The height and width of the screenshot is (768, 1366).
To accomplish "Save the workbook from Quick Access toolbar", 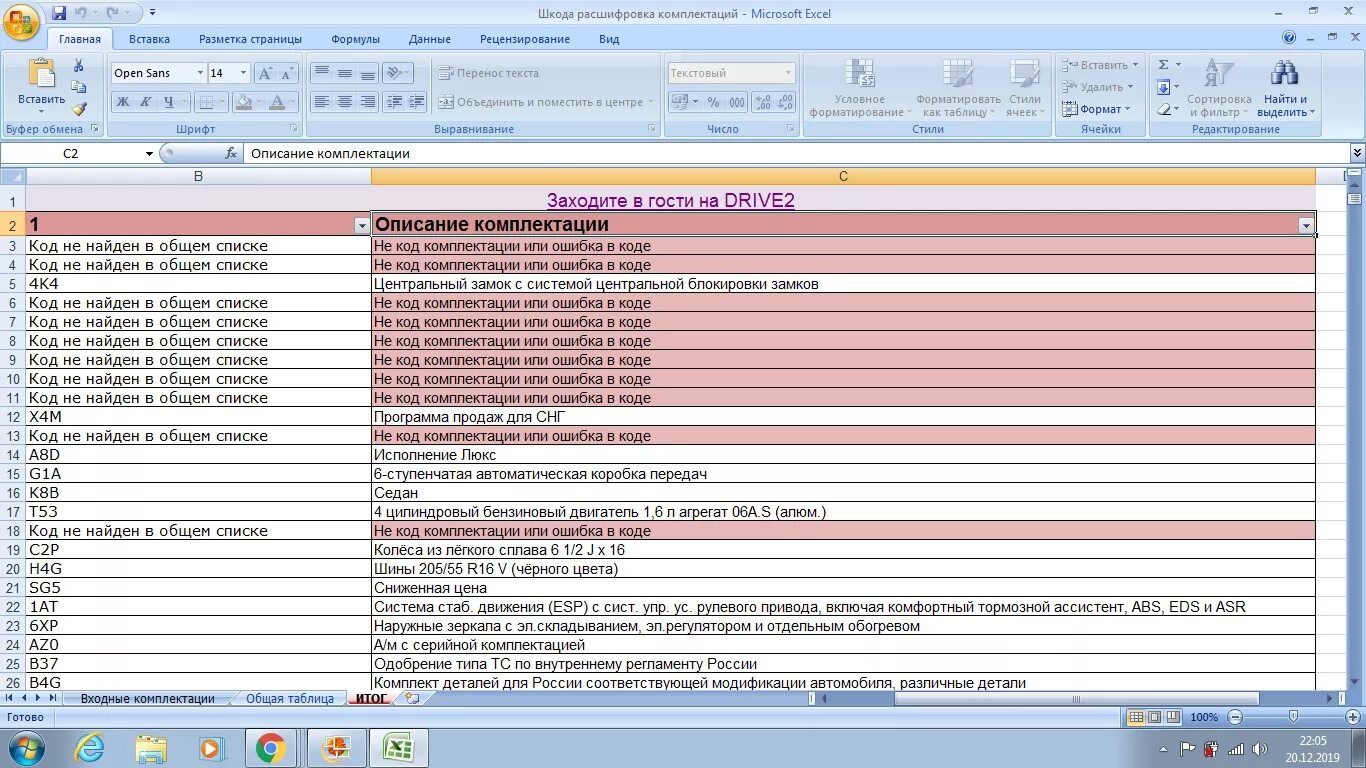I will pyautogui.click(x=59, y=13).
